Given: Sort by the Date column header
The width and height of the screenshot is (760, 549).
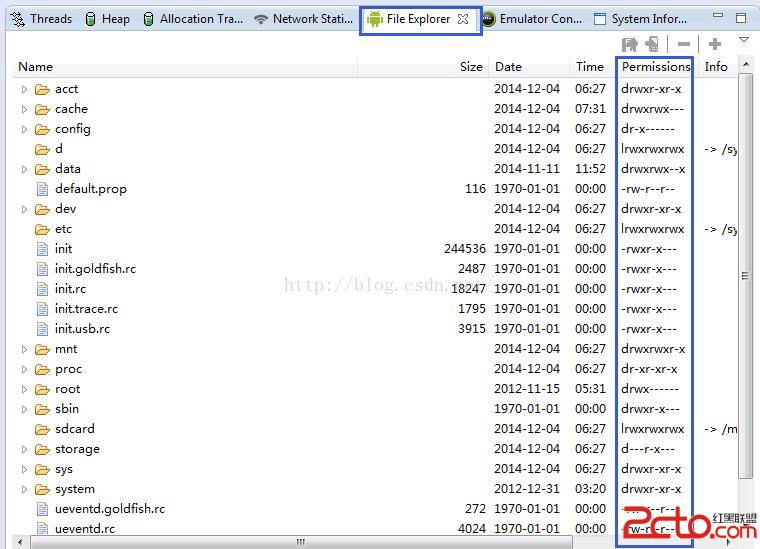Looking at the screenshot, I should coord(529,67).
